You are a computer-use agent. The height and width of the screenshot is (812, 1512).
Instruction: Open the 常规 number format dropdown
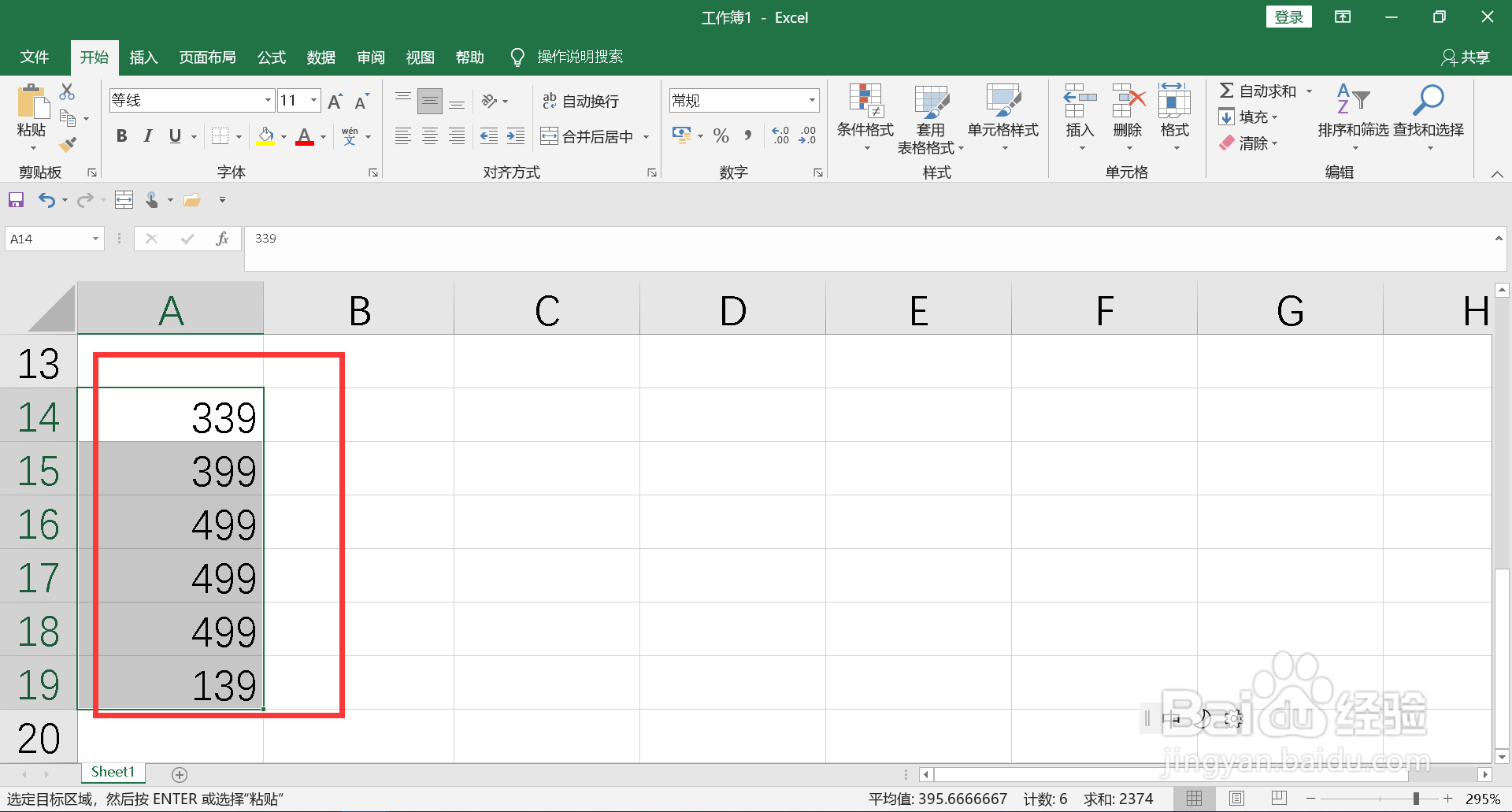pos(812,100)
